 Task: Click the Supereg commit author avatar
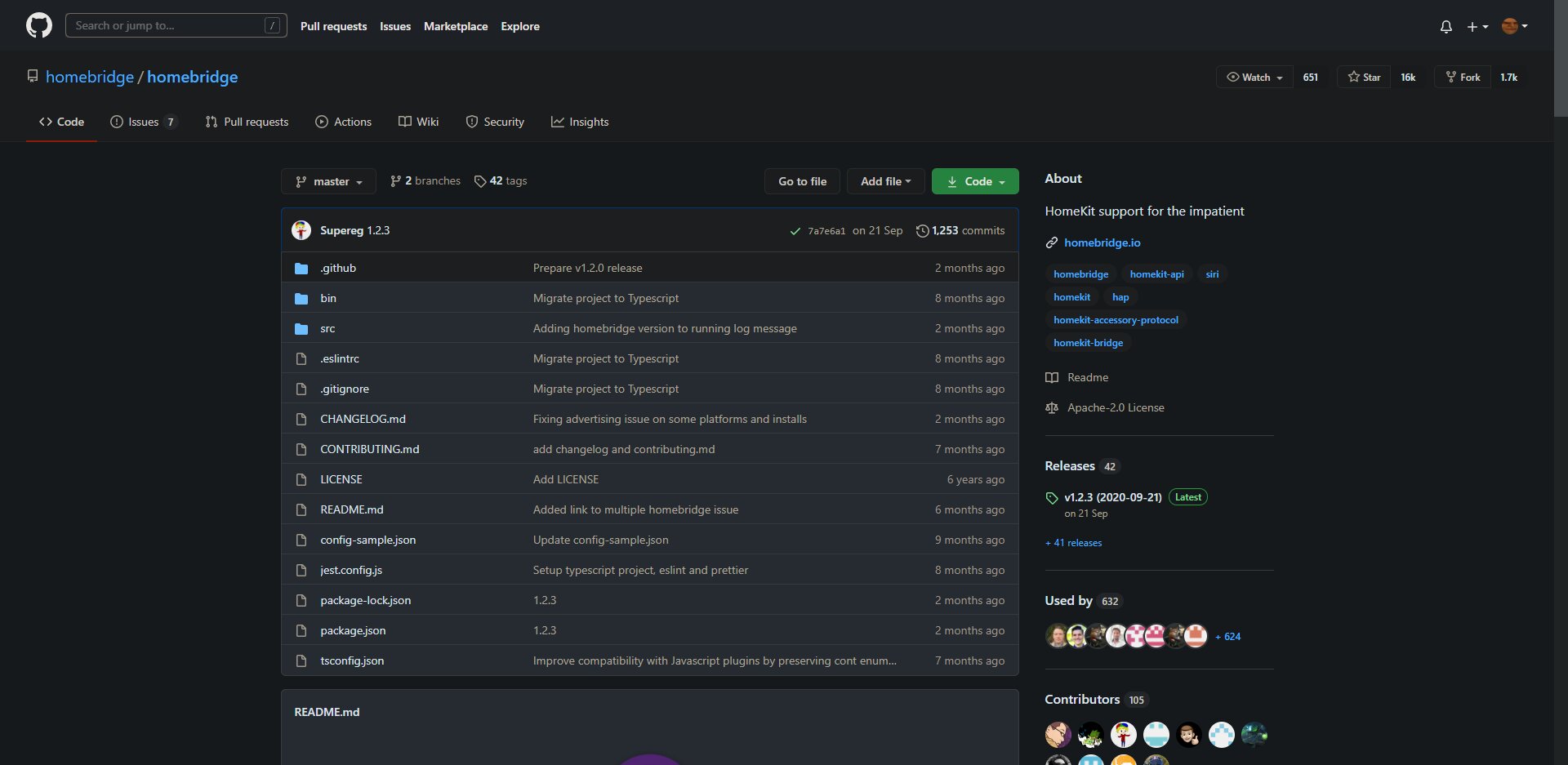[x=301, y=230]
